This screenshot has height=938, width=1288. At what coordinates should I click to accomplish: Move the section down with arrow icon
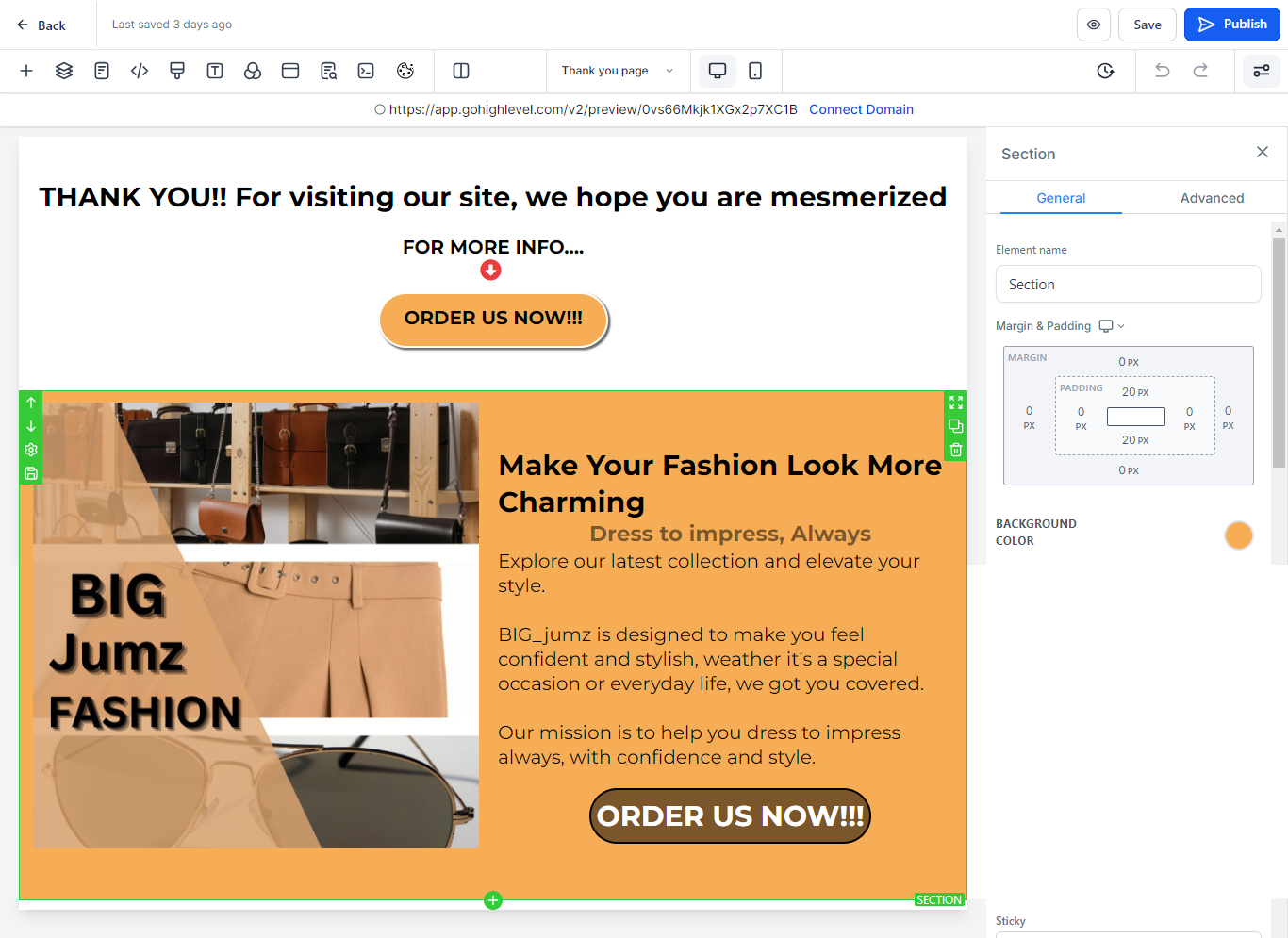point(31,426)
